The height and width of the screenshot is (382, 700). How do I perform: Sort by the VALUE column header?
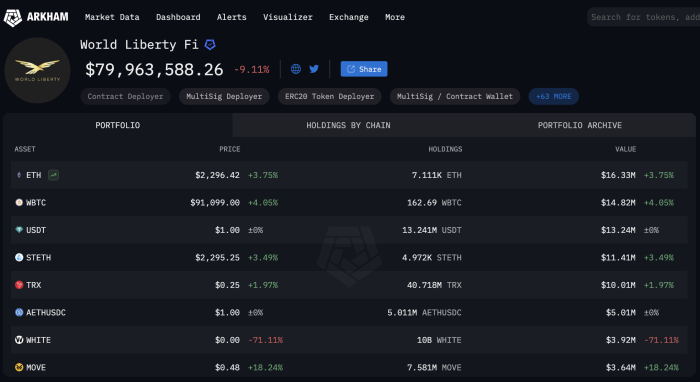pos(625,149)
